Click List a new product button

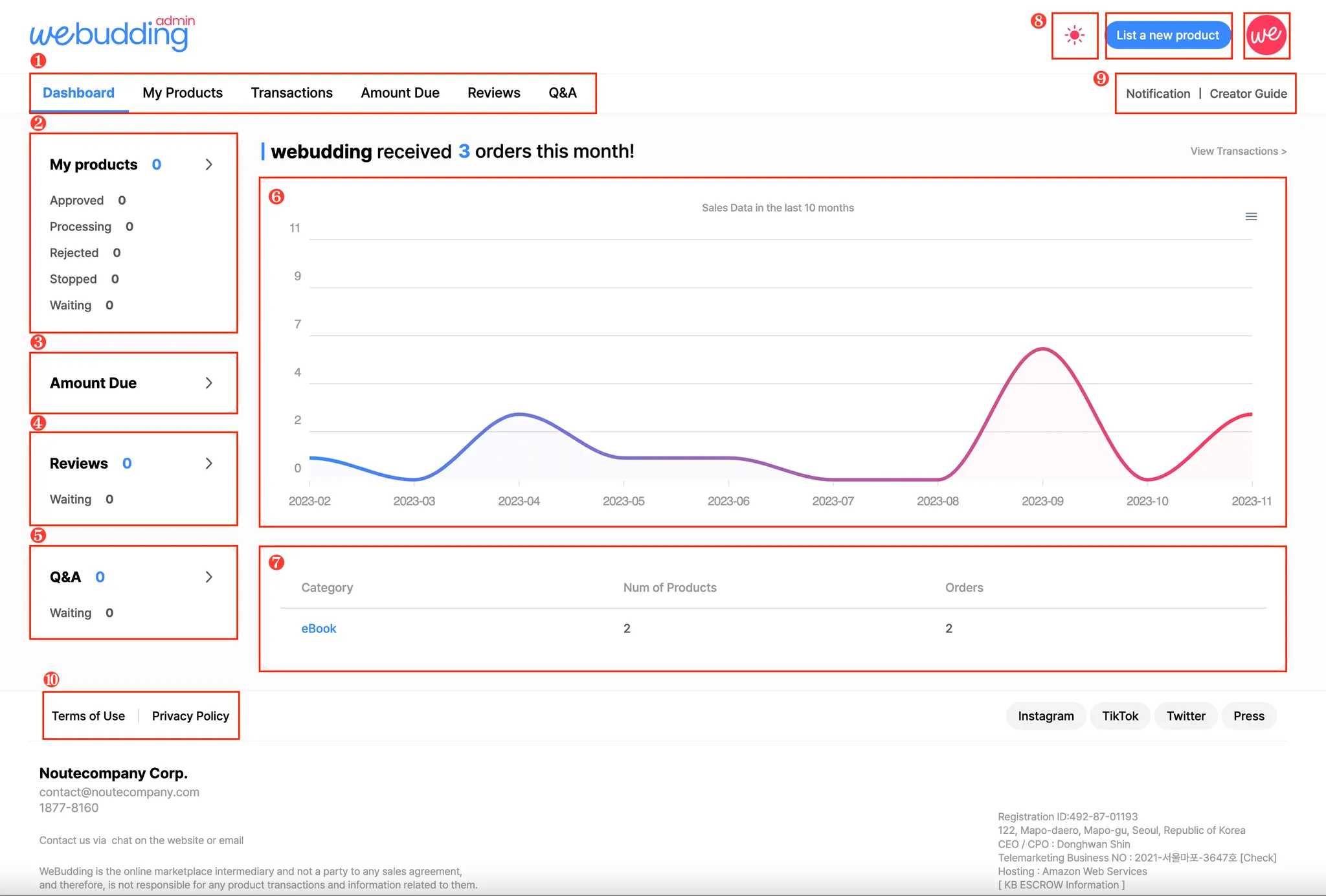click(1167, 36)
